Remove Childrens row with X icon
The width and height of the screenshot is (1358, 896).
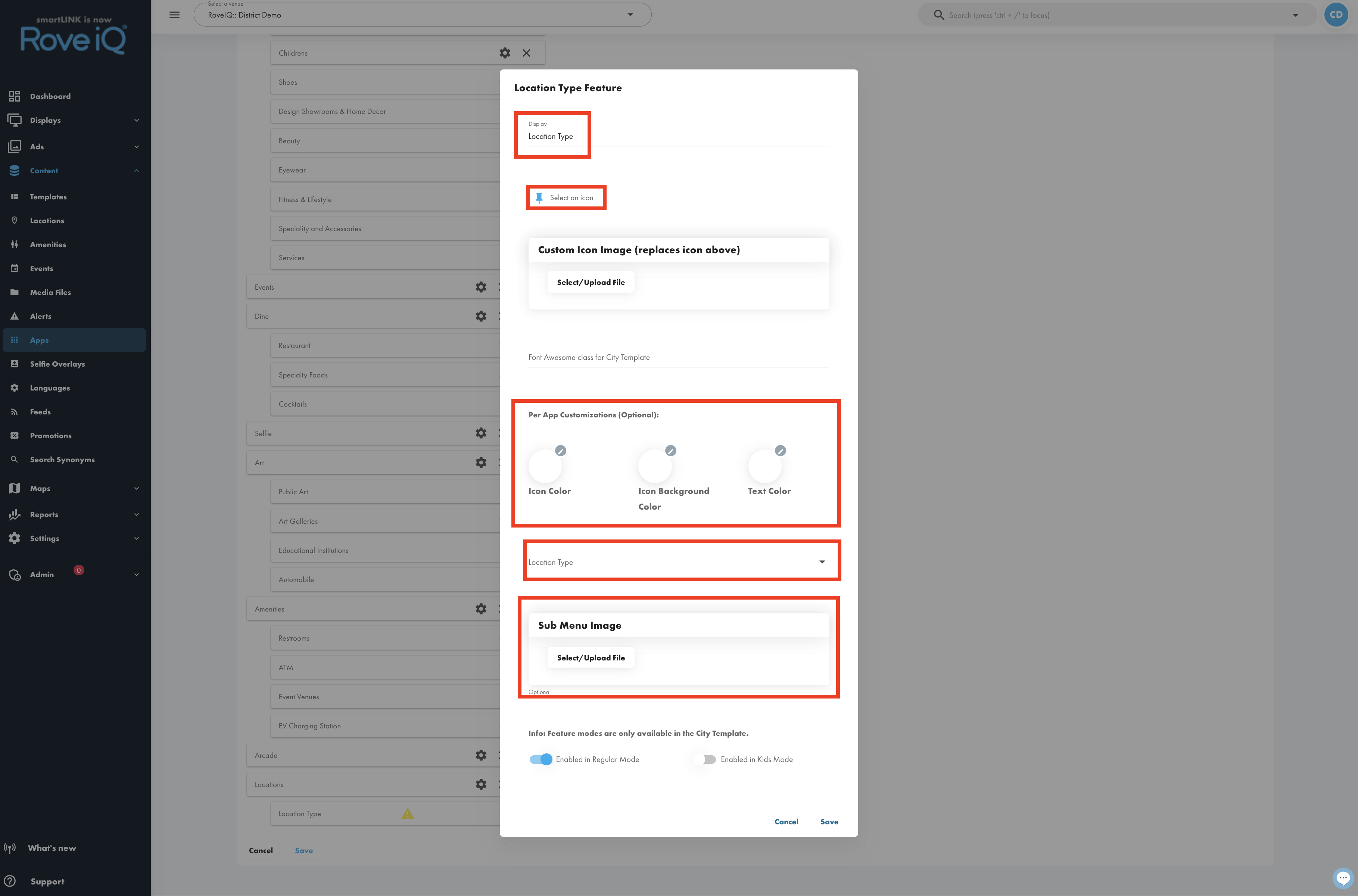coord(526,53)
